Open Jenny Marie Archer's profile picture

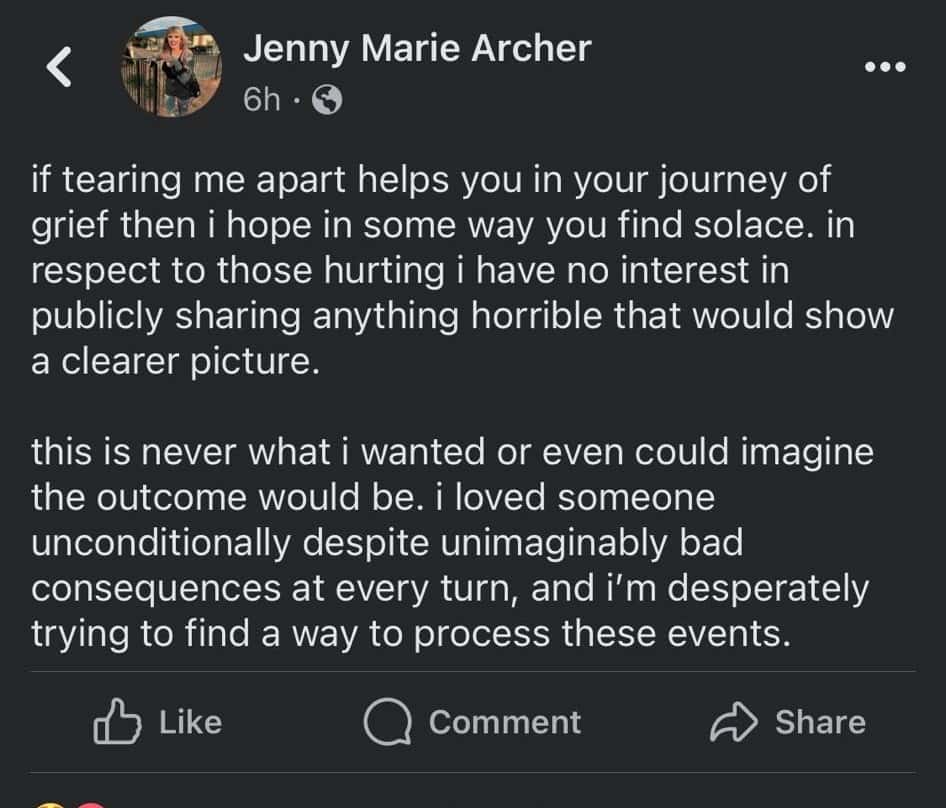pos(172,67)
